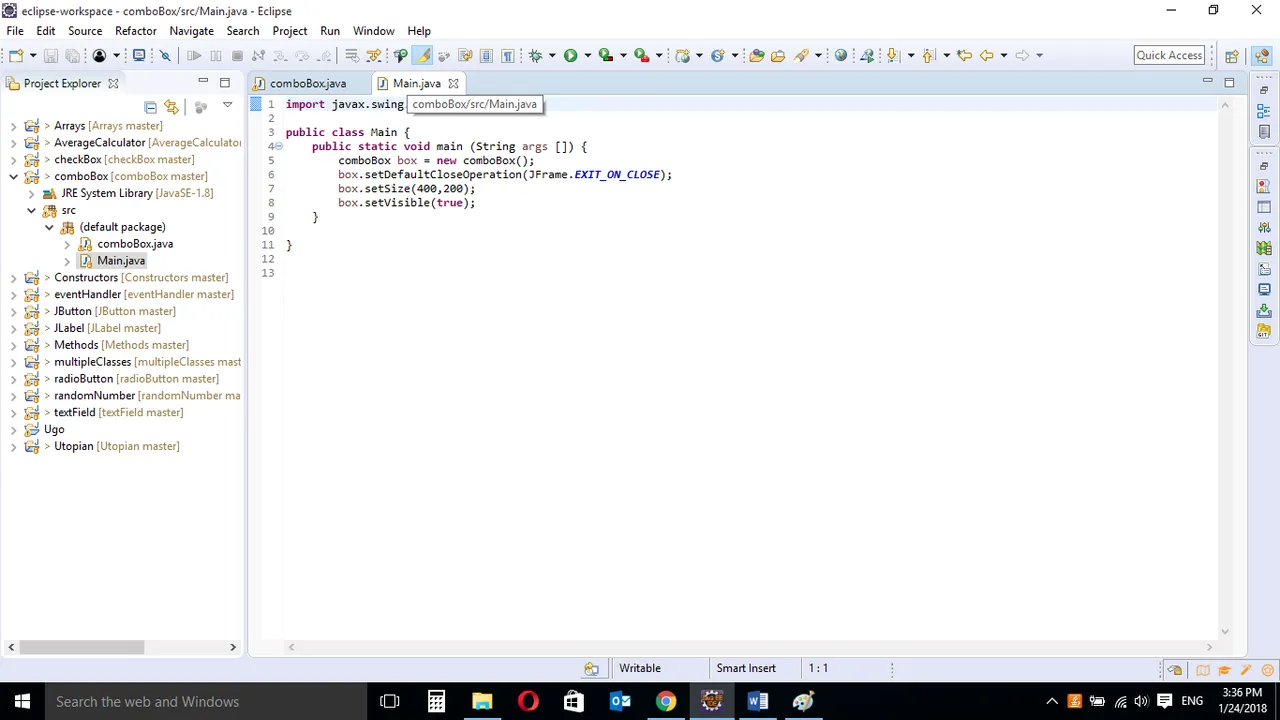Click the Writable status bar entry

pos(640,668)
